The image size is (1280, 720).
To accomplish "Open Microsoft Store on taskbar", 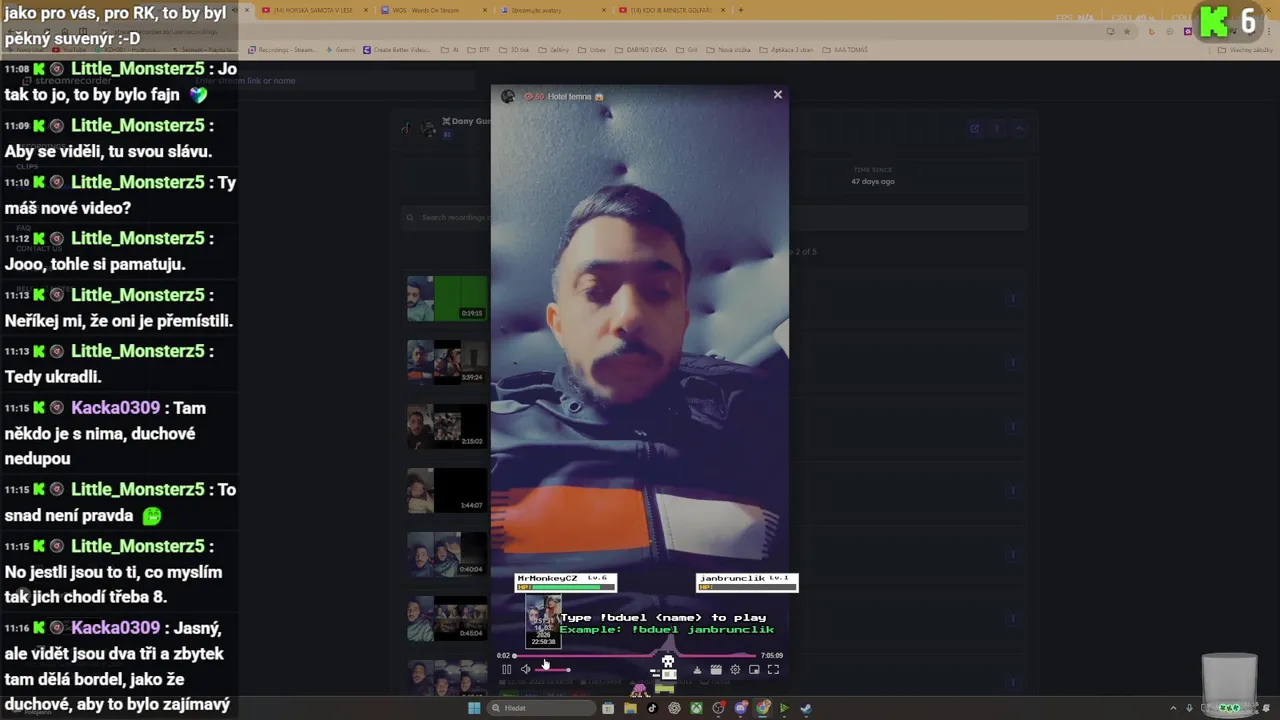I will coord(608,708).
